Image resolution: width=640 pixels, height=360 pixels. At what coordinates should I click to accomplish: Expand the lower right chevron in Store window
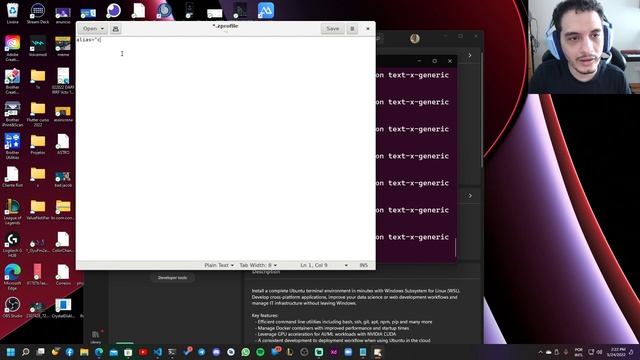click(470, 196)
